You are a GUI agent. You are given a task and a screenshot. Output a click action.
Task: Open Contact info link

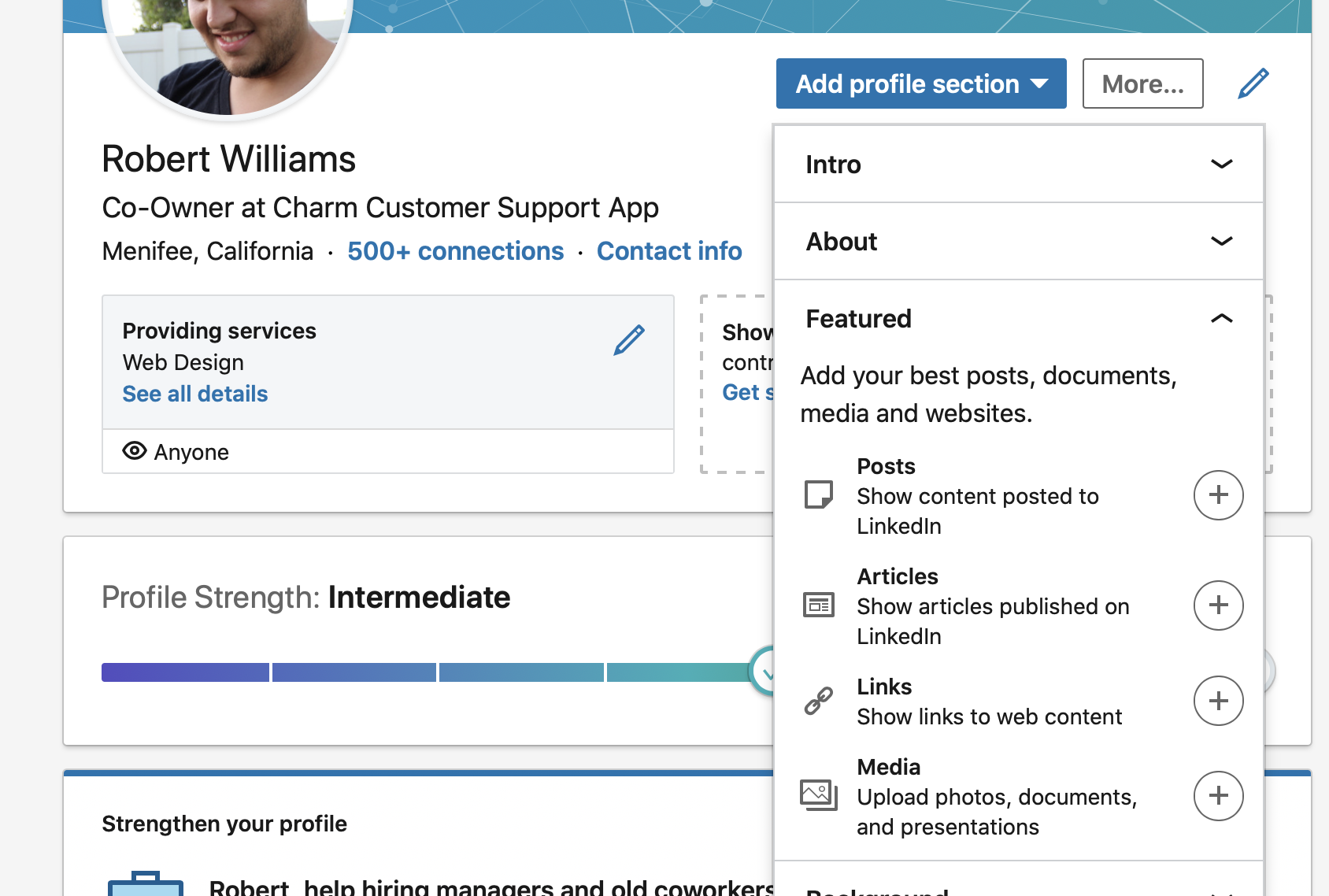669,251
